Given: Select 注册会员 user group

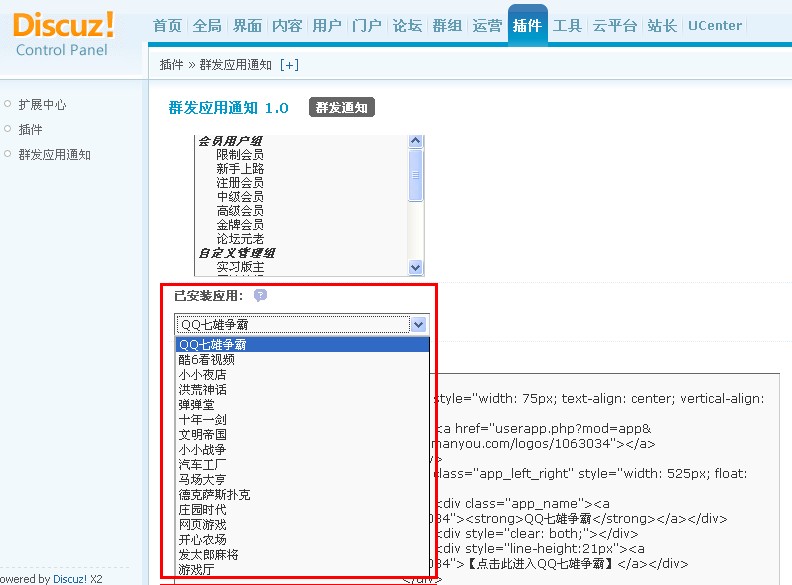Looking at the screenshot, I should pyautogui.click(x=240, y=182).
